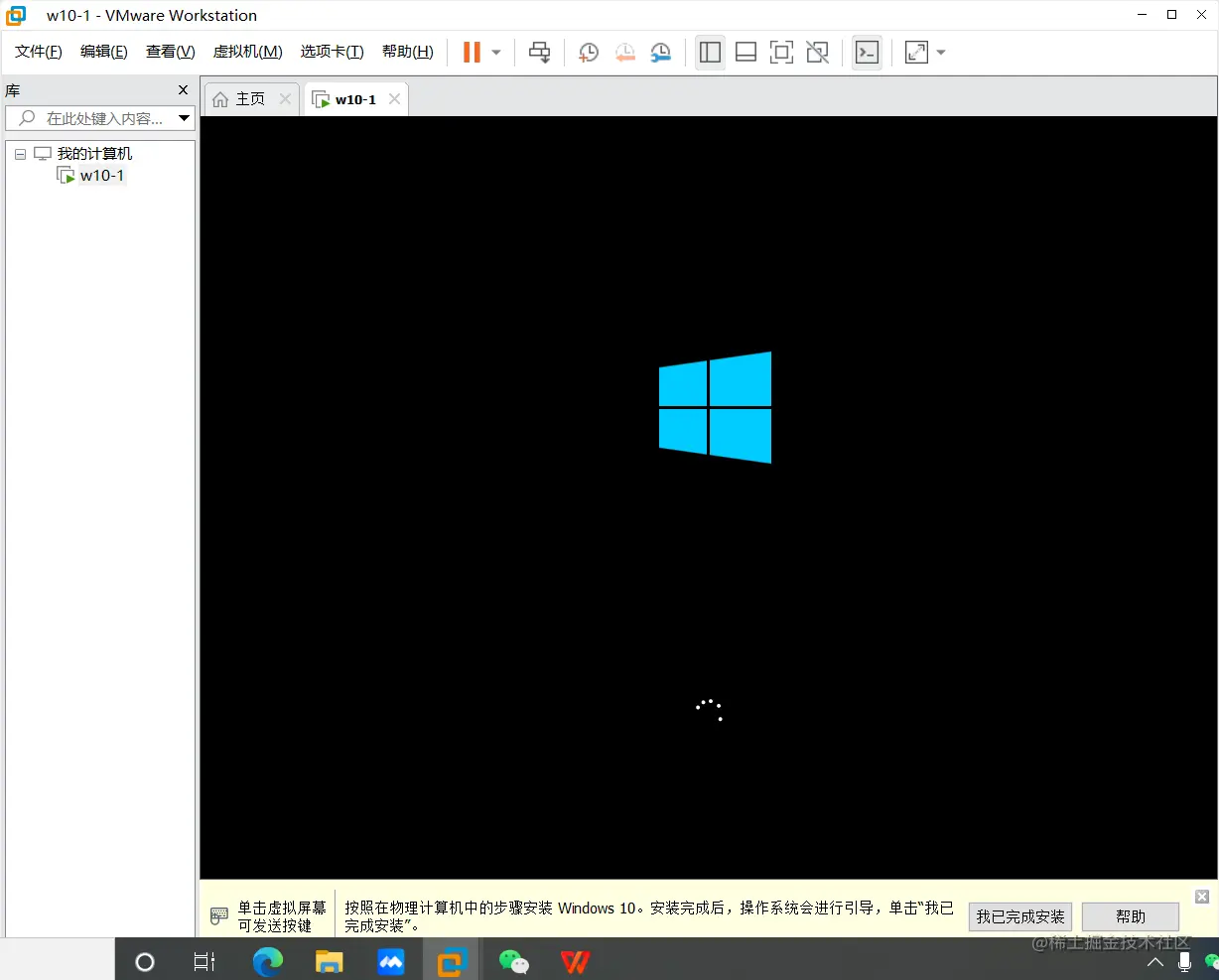
Task: Take a snapshot of the virtual machine
Action: pyautogui.click(x=589, y=53)
